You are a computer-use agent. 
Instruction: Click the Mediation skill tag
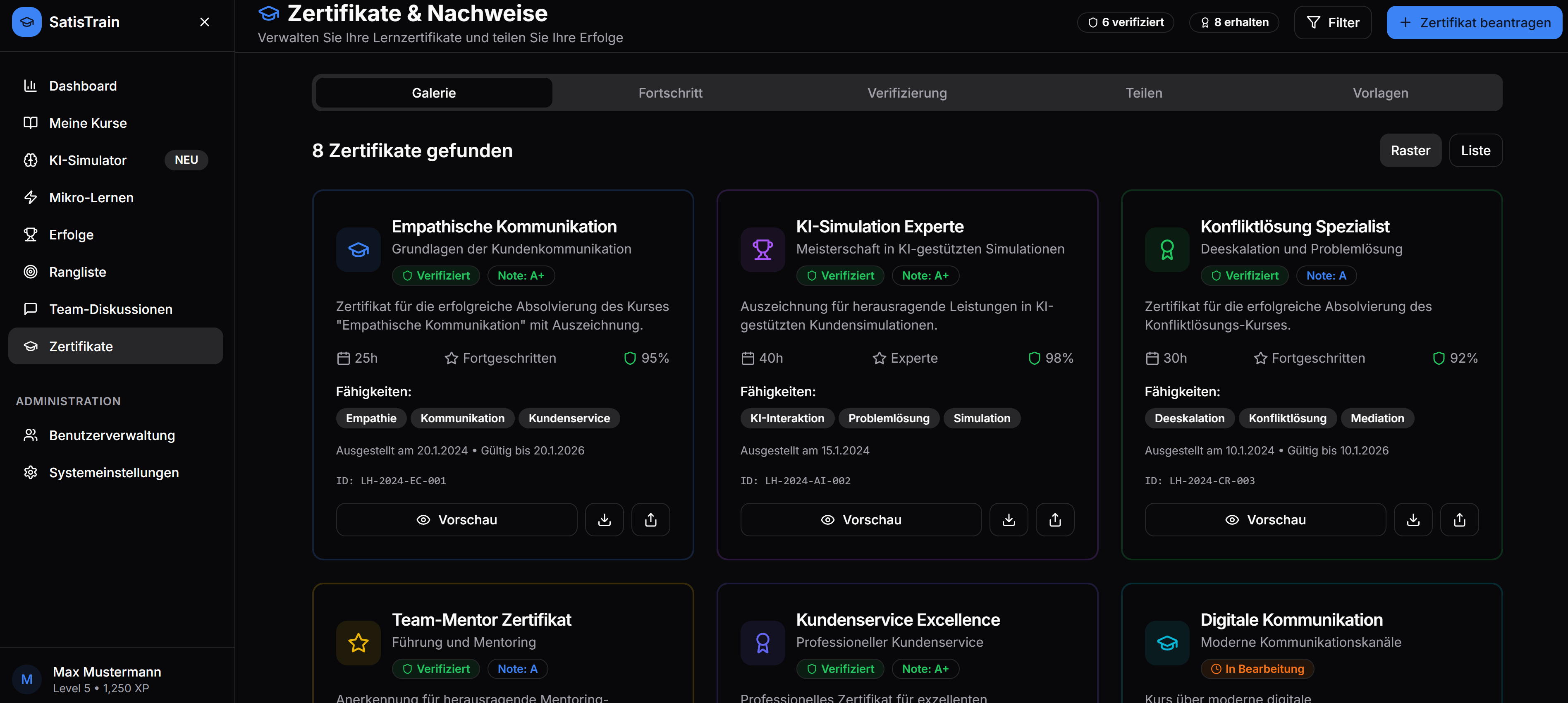coord(1377,418)
